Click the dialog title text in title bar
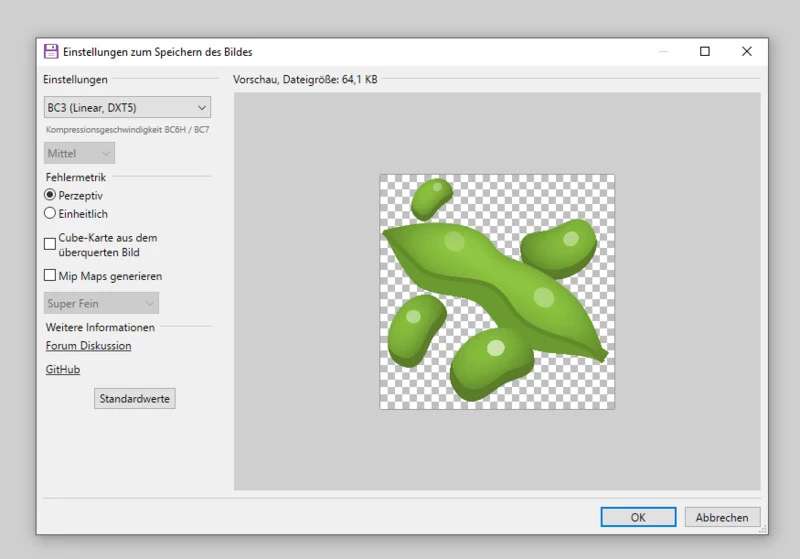This screenshot has height=559, width=800. pos(158,51)
